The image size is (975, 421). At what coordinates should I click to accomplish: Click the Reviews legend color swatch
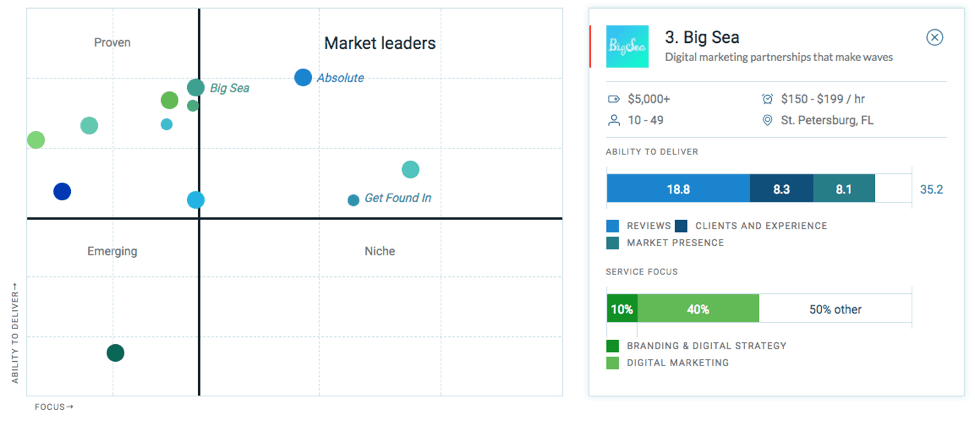point(613,226)
